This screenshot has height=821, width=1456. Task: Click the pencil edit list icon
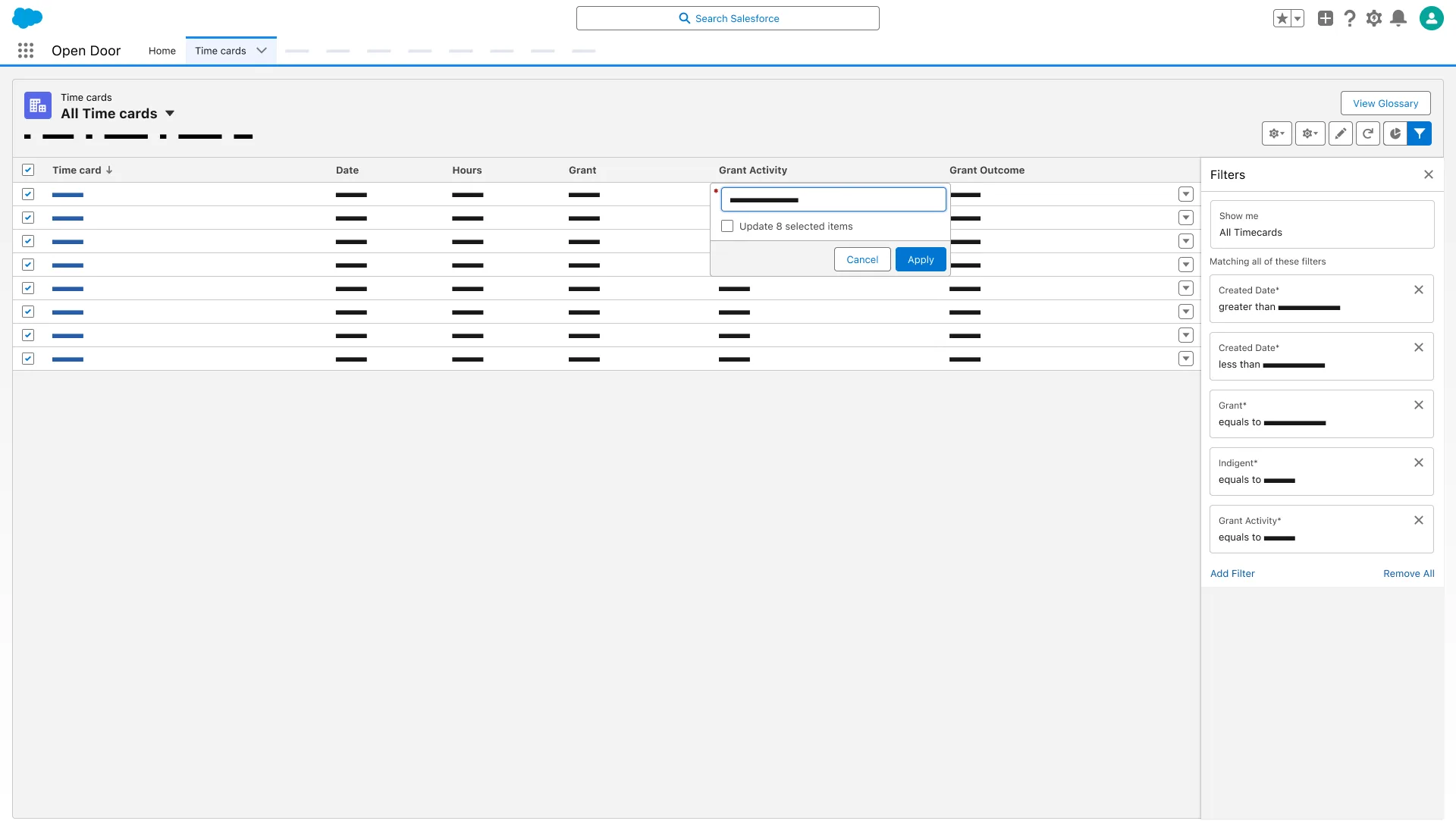[1341, 133]
